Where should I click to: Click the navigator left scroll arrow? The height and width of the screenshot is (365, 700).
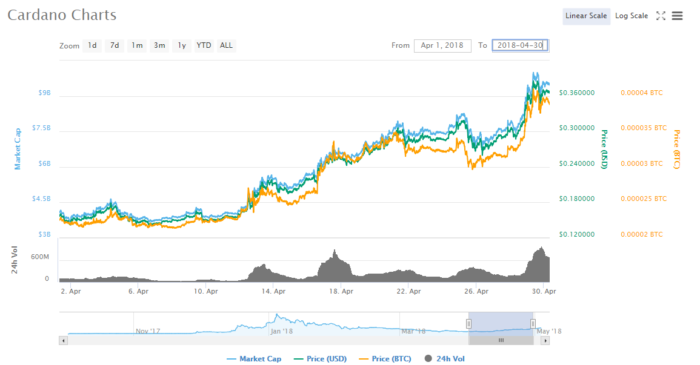point(63,340)
